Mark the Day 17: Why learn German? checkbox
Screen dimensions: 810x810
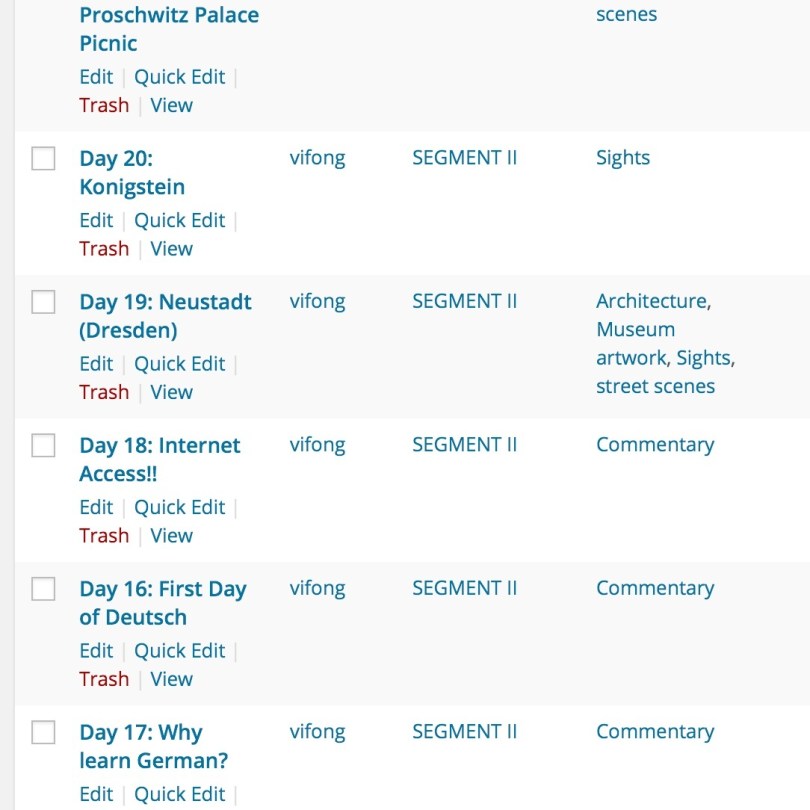[x=43, y=733]
